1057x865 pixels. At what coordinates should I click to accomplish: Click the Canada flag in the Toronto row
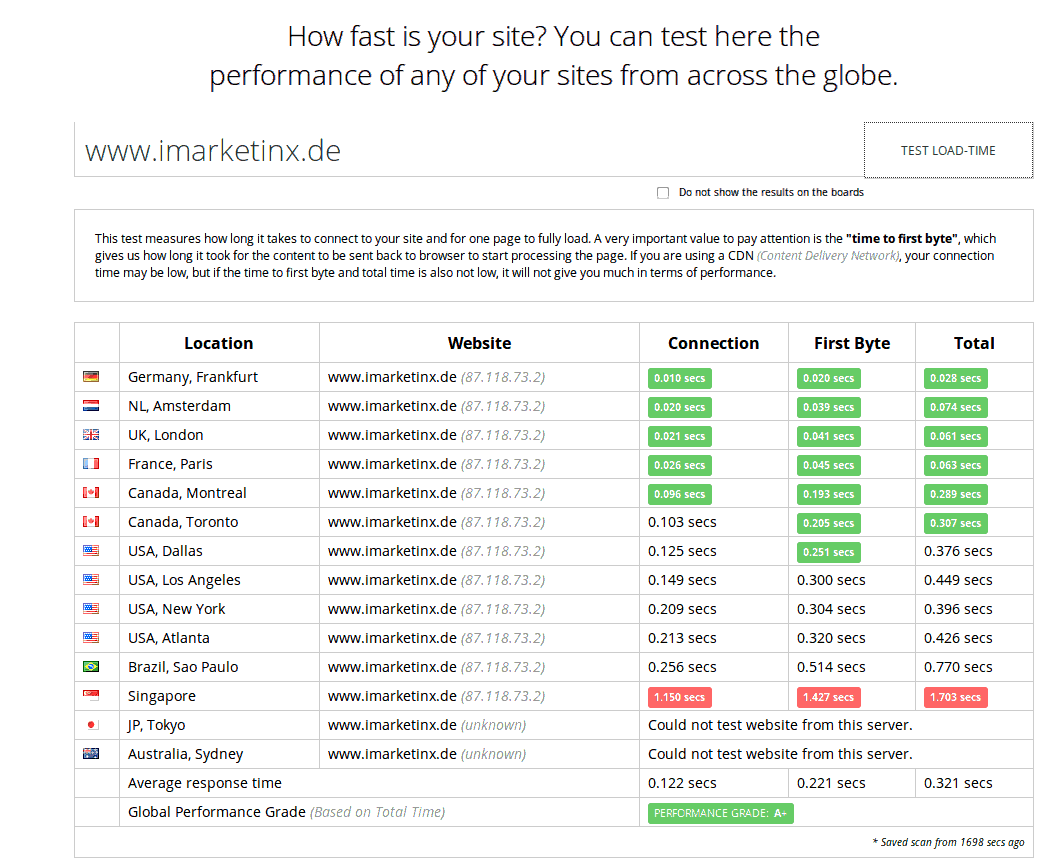pyautogui.click(x=91, y=522)
